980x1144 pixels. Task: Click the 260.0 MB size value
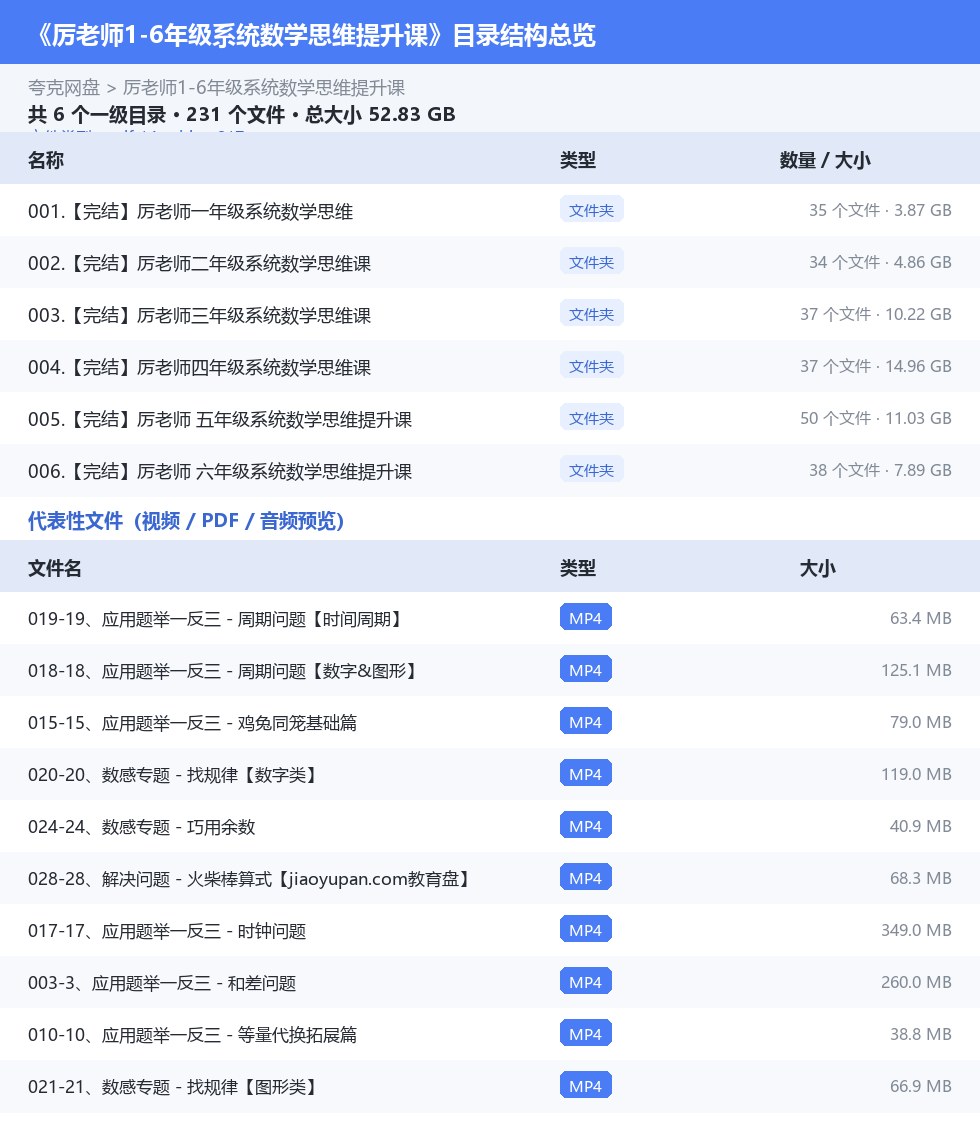(917, 982)
